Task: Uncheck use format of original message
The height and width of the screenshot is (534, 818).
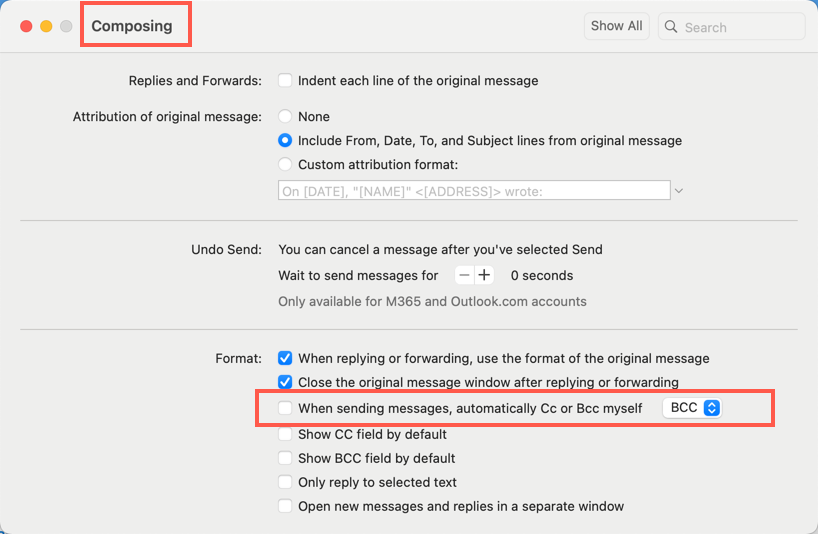Action: click(x=285, y=358)
